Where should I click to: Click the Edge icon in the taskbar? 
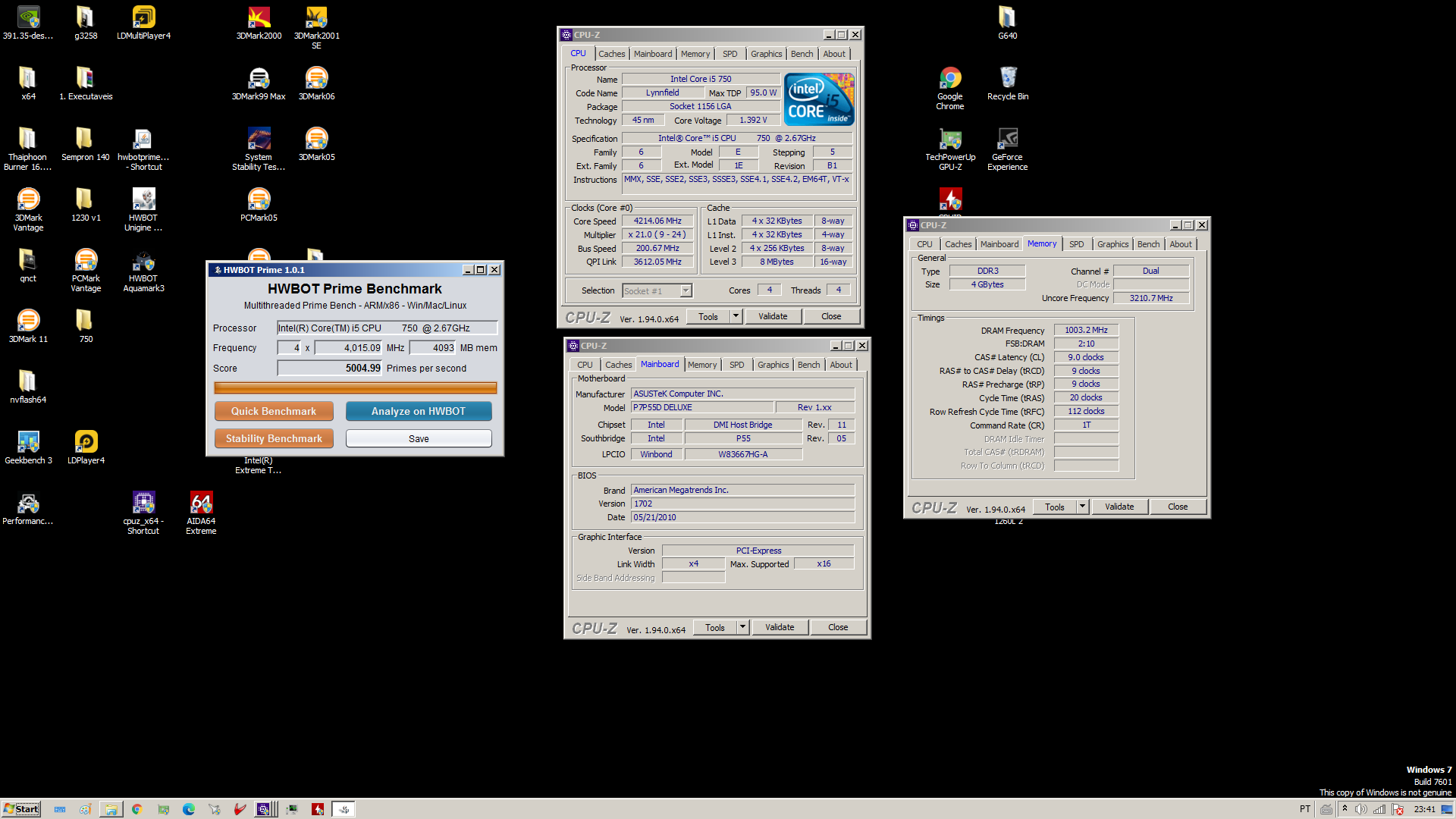point(189,809)
